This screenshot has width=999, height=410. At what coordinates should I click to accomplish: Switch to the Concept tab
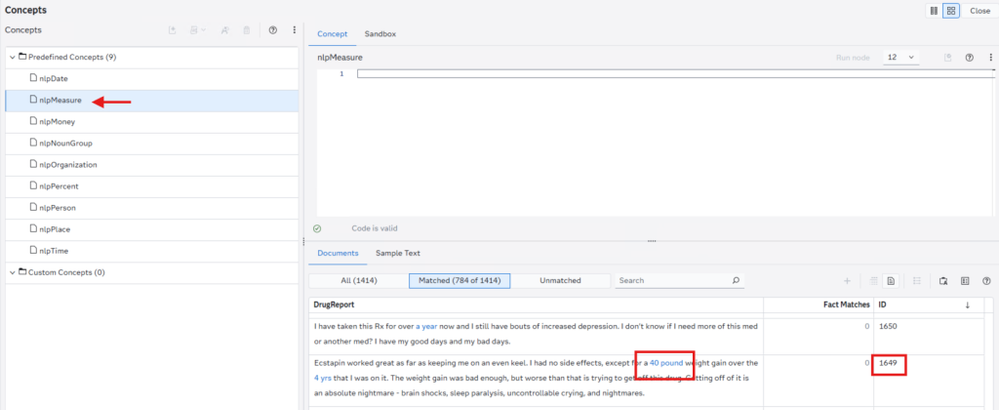[x=332, y=34]
